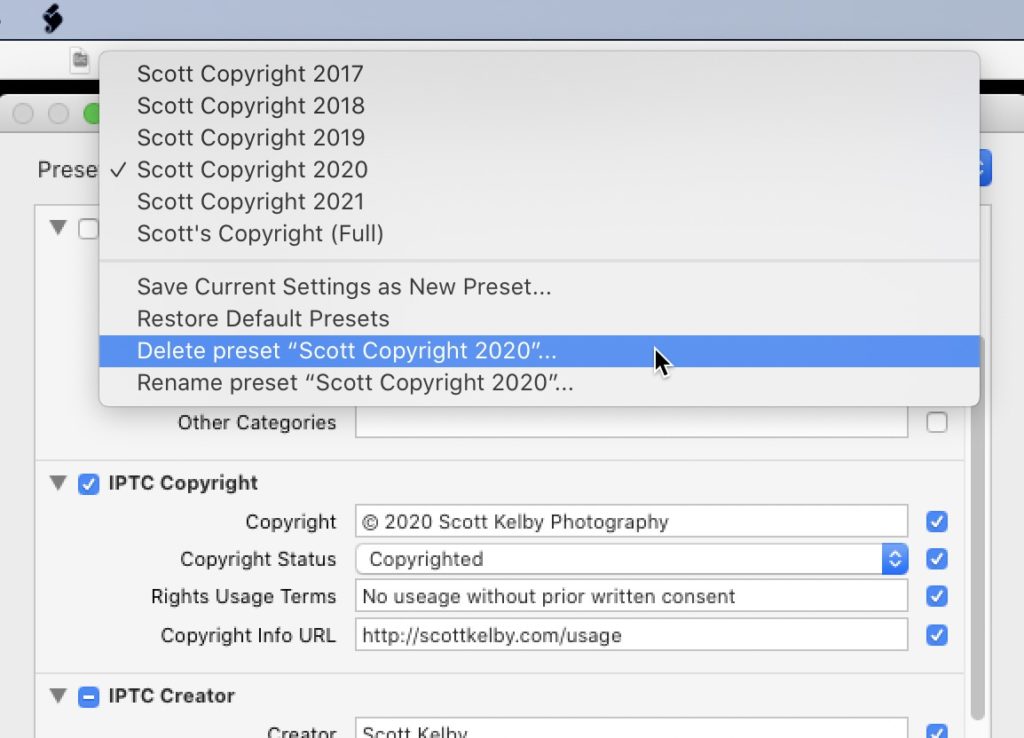
Task: Choose Restore Default Presets
Action: [539, 319]
